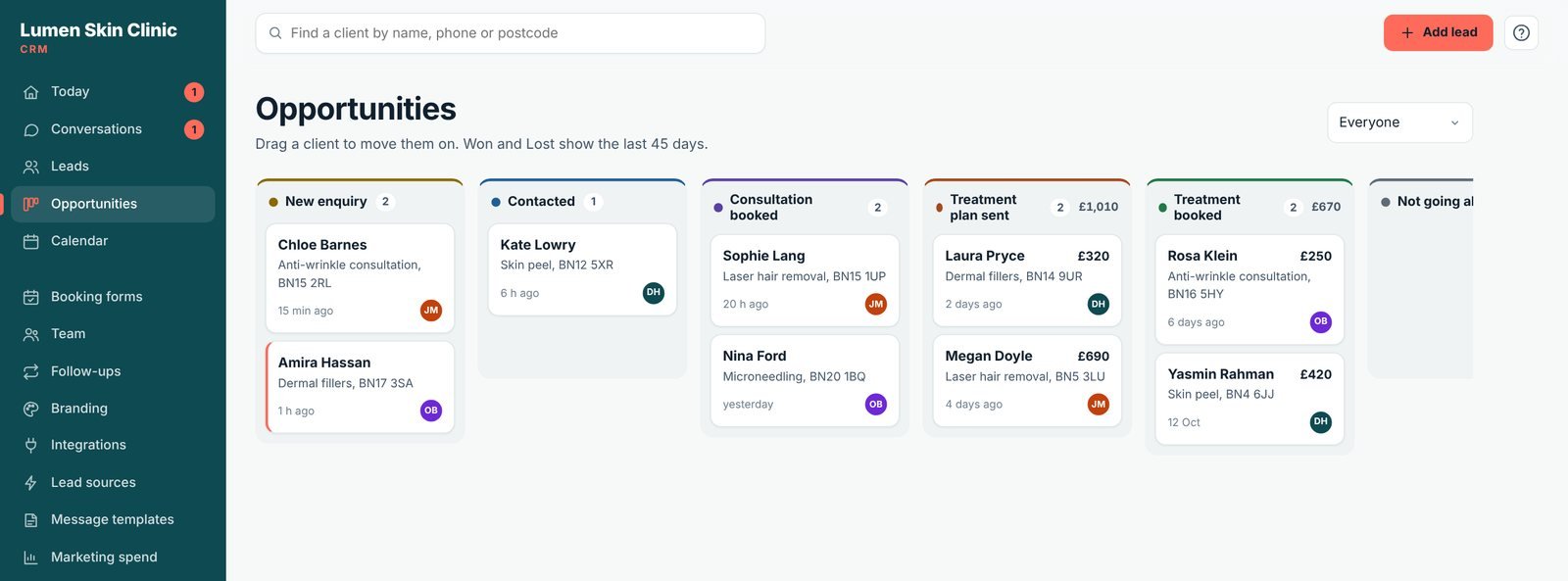Open the Everyone owner filter dropdown
Image resolution: width=1568 pixels, height=581 pixels.
click(1399, 122)
